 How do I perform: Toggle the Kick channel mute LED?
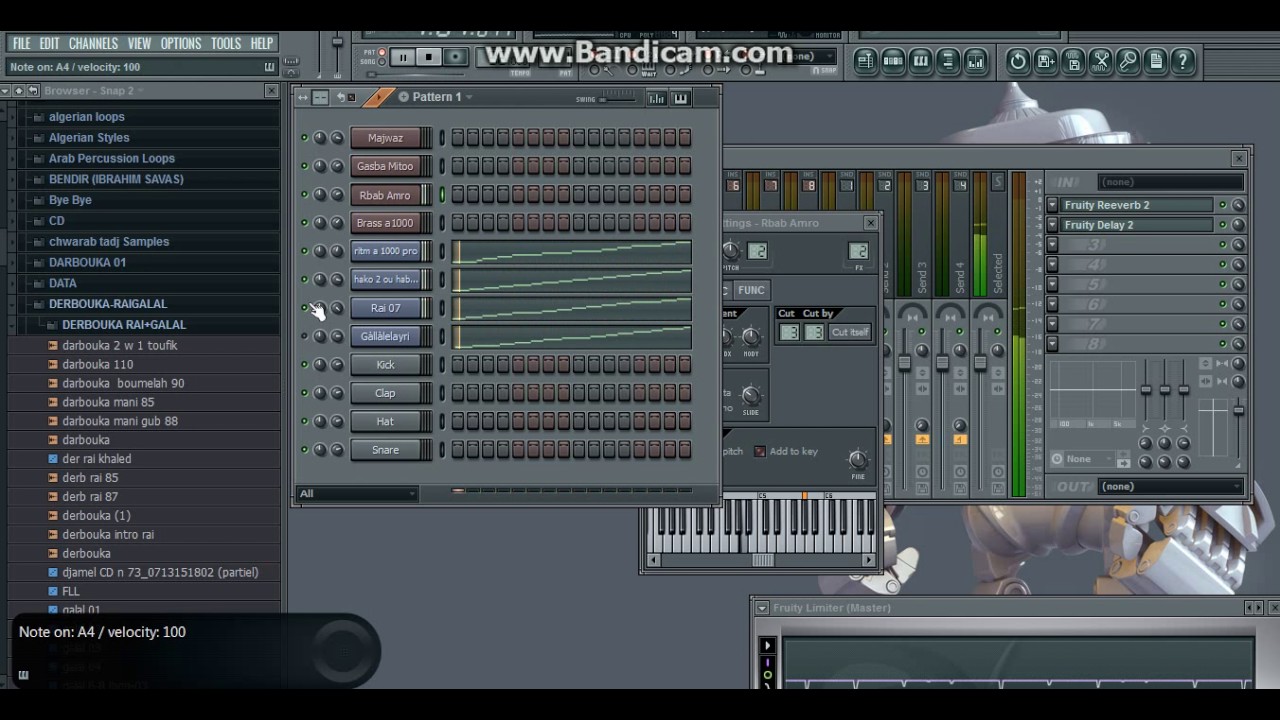coord(304,365)
